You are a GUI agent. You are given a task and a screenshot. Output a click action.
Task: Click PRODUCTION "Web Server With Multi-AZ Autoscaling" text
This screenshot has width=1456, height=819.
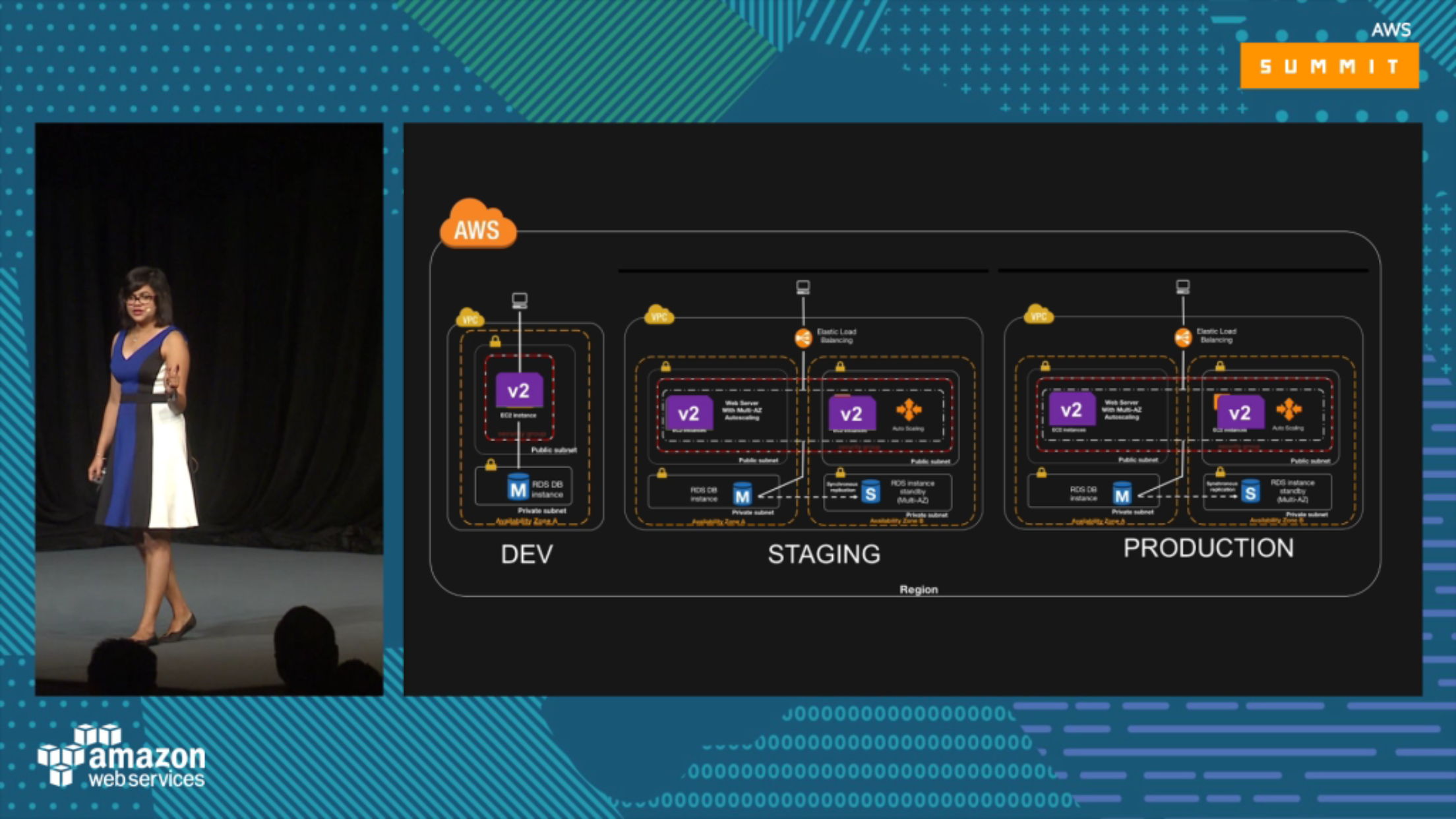pyautogui.click(x=1122, y=409)
